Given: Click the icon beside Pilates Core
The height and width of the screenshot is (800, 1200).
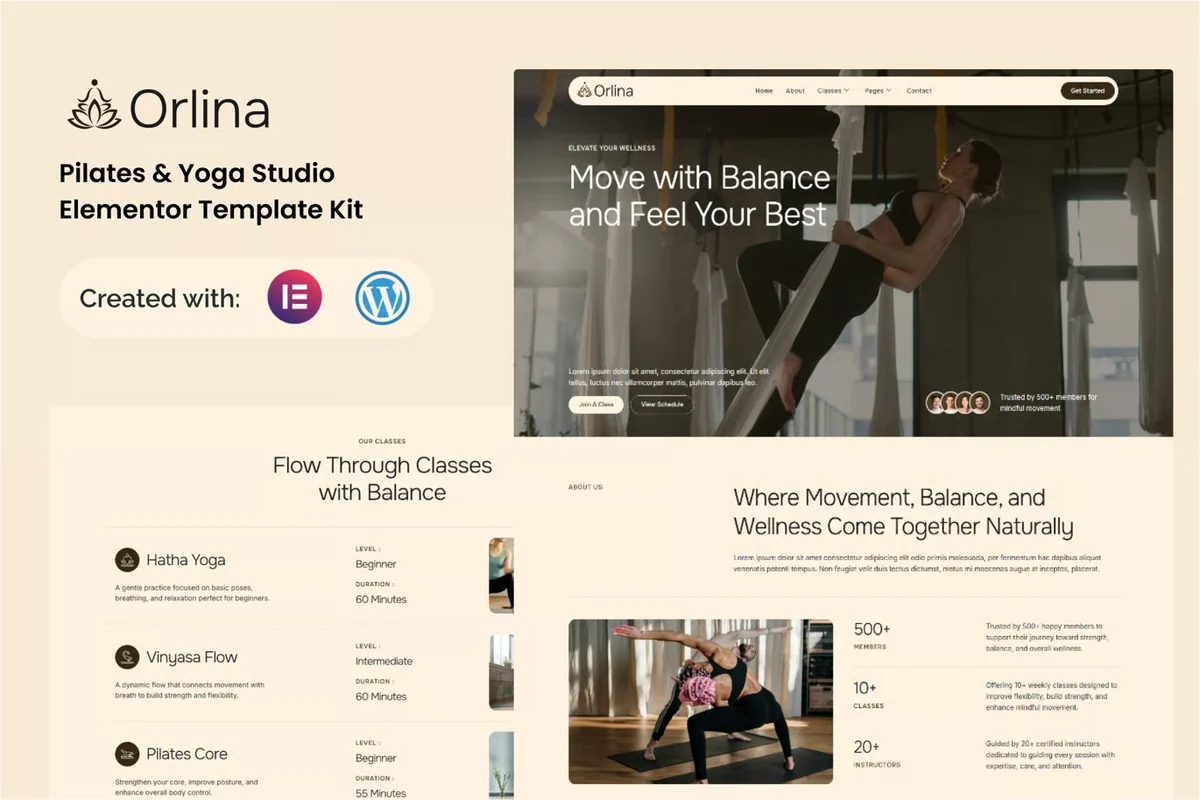Looking at the screenshot, I should pos(127,754).
